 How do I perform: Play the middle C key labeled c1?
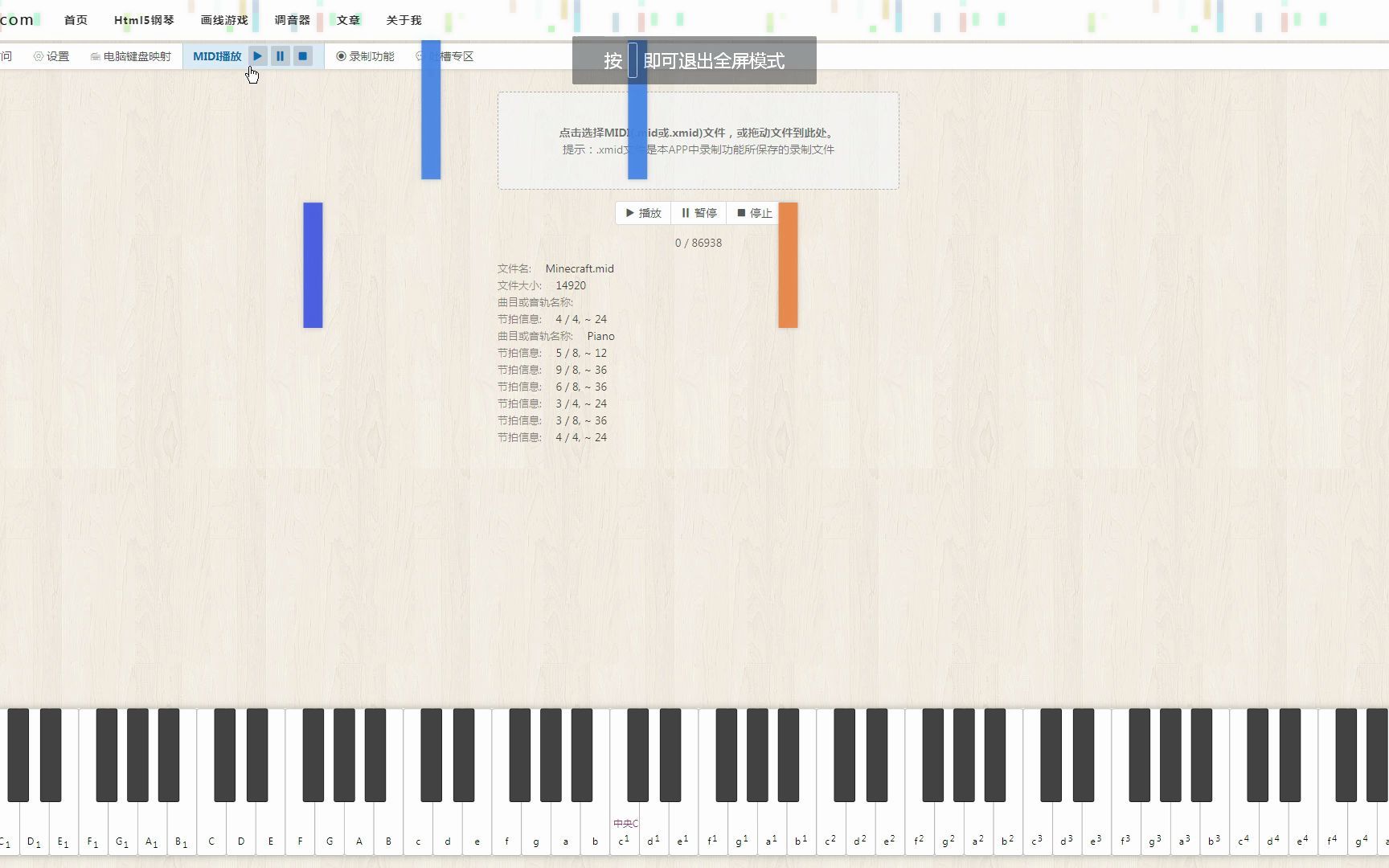click(x=625, y=828)
